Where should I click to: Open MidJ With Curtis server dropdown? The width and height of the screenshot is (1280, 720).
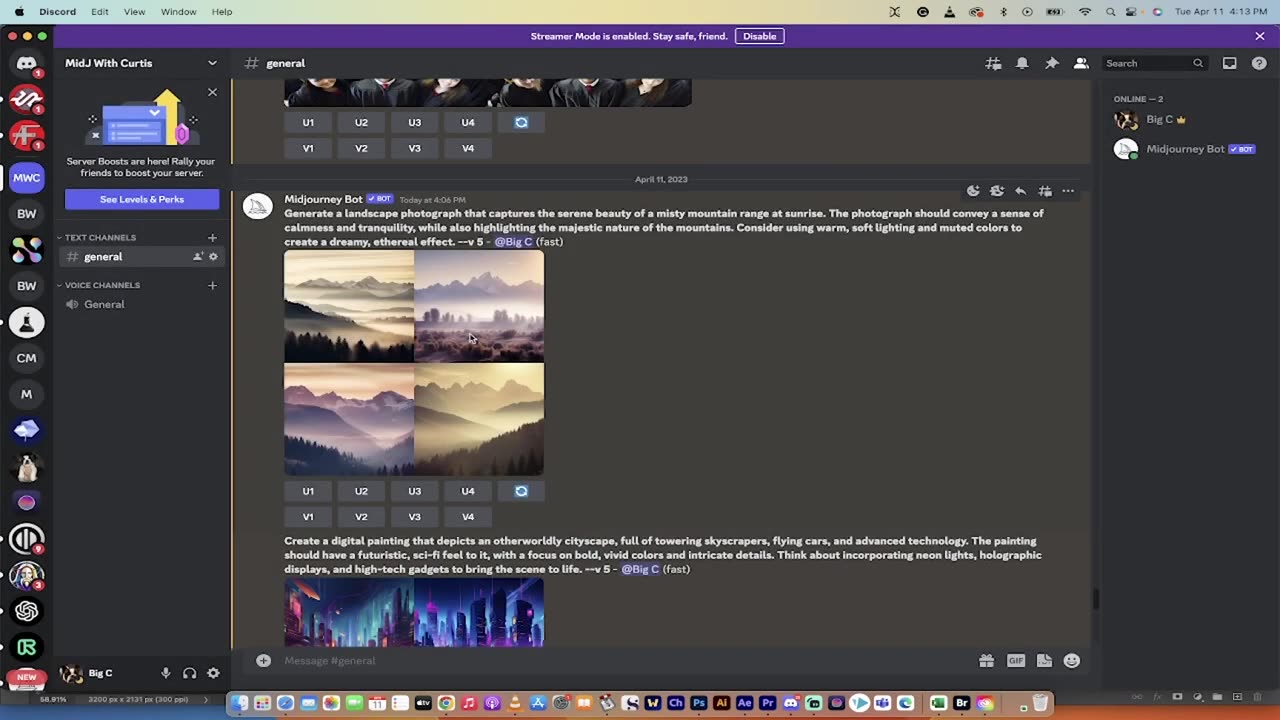click(212, 63)
